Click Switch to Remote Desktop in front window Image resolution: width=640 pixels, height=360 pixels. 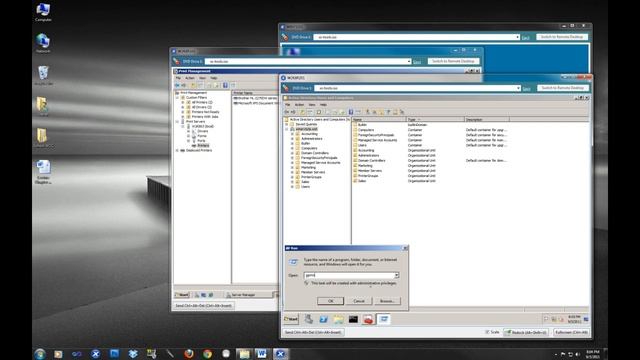[x=562, y=88]
